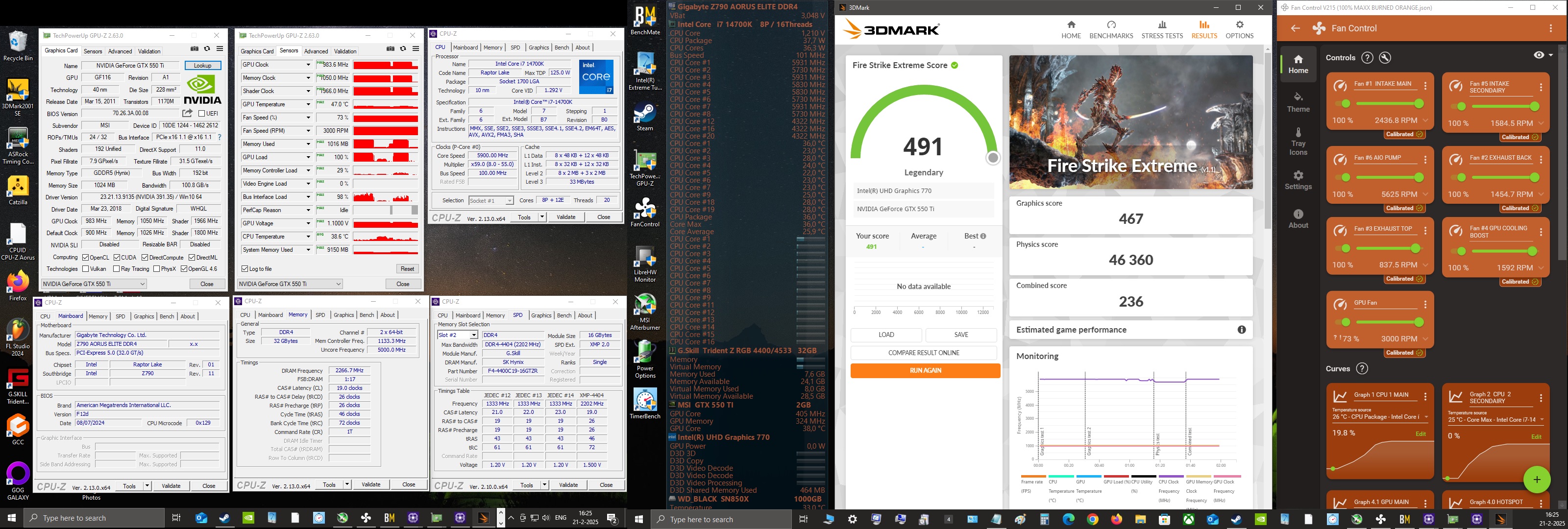This screenshot has height=529, width=1568.
Task: Click RUN AGAIN in 3DMark
Action: point(925,371)
